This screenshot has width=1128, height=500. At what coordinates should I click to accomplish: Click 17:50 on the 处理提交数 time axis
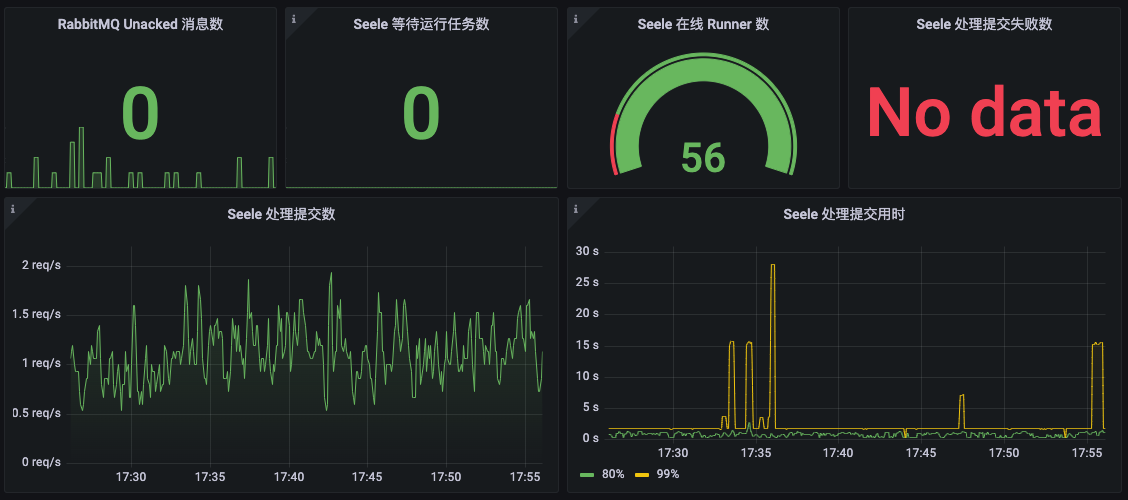[447, 477]
